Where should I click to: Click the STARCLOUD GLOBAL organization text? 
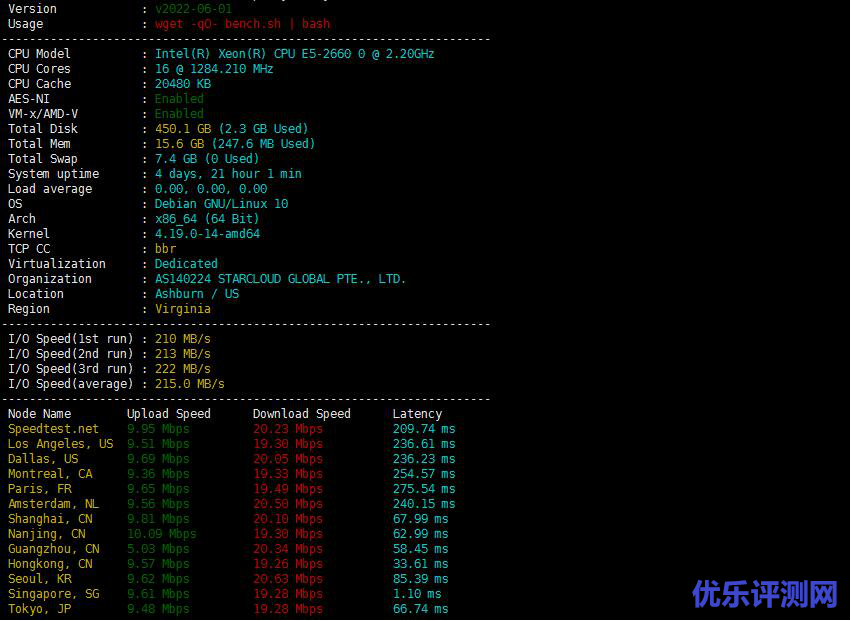coord(280,279)
